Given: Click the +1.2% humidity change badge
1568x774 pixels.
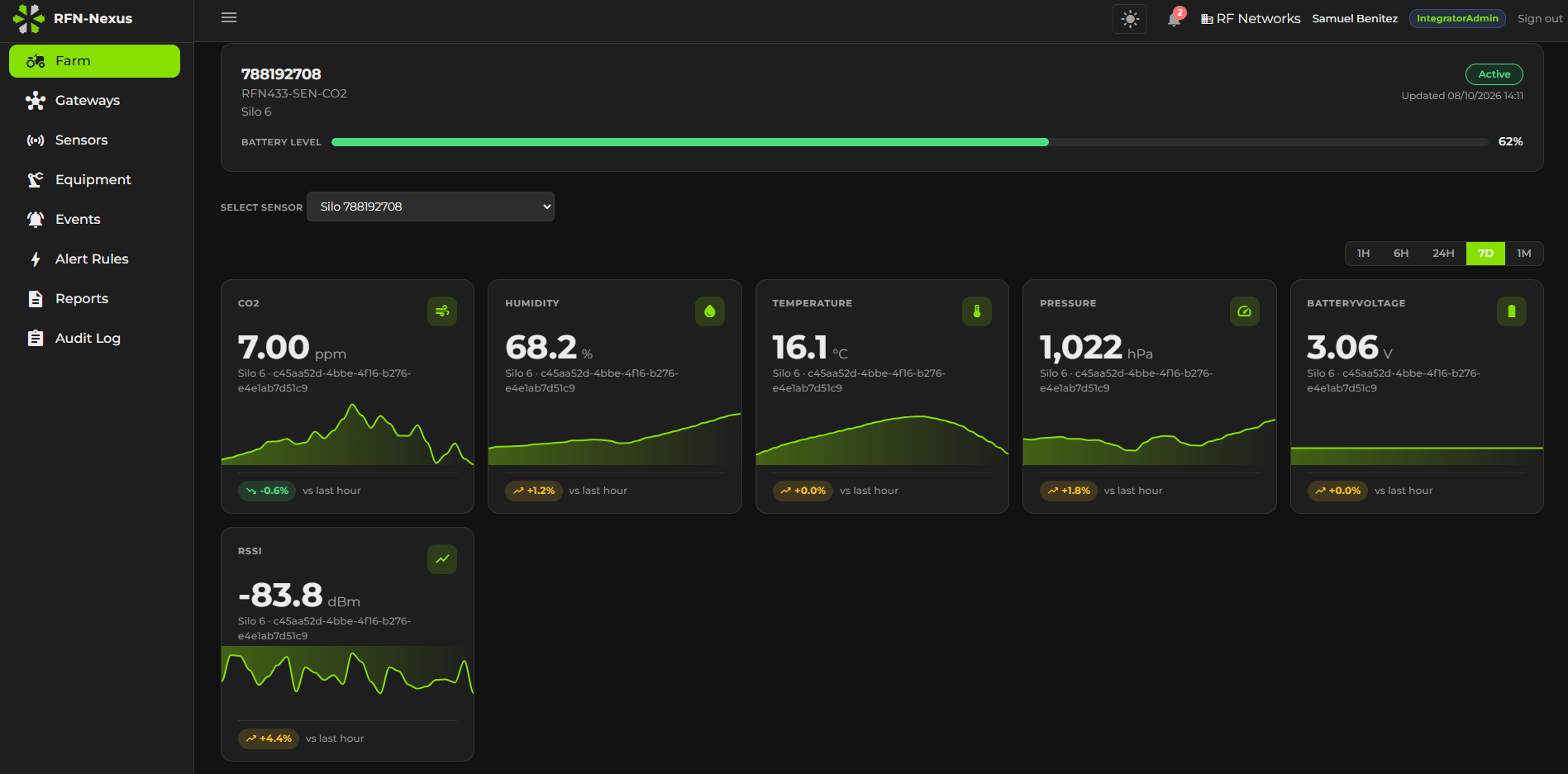Looking at the screenshot, I should (x=534, y=491).
